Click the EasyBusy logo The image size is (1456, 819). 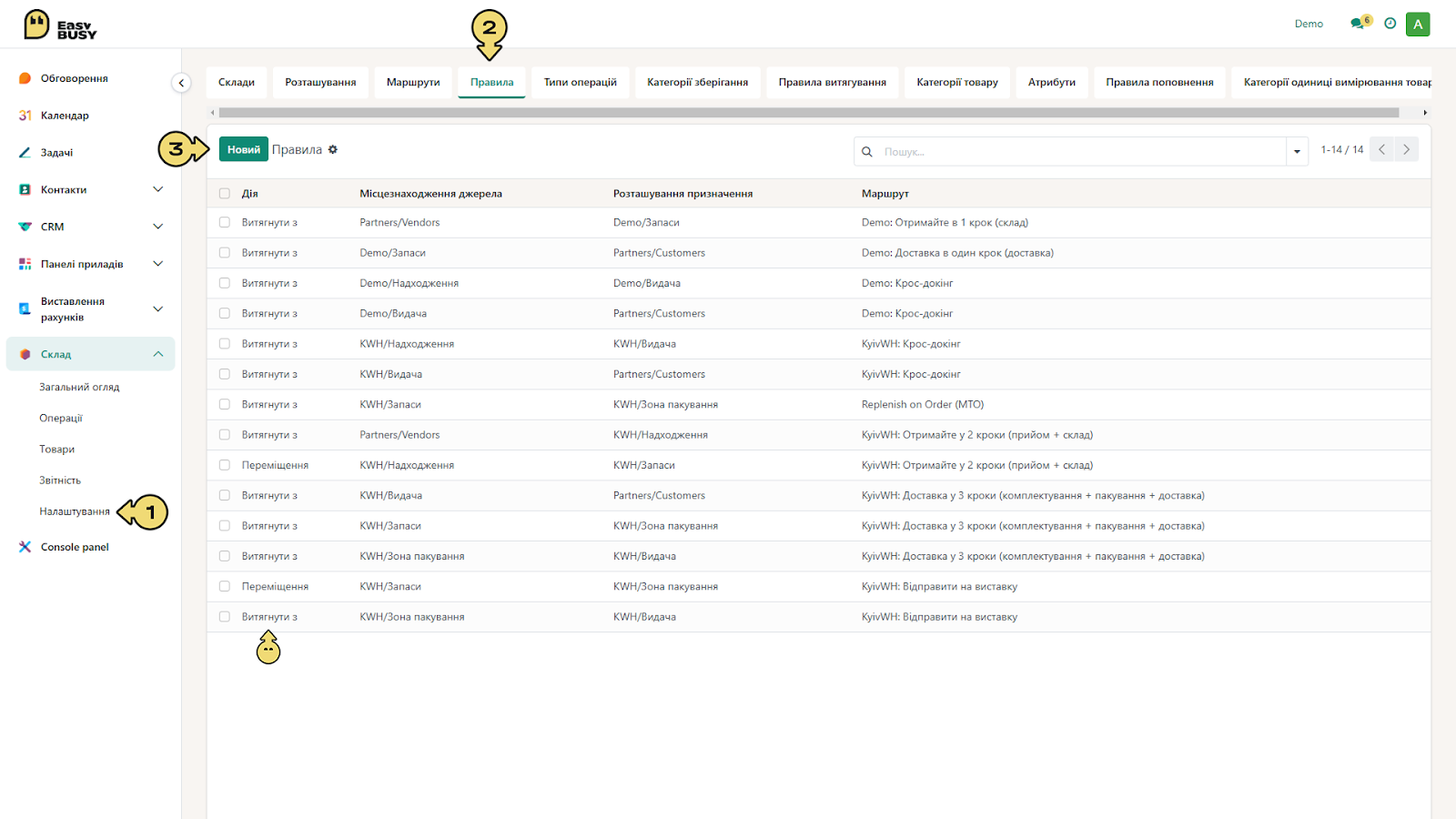60,25
